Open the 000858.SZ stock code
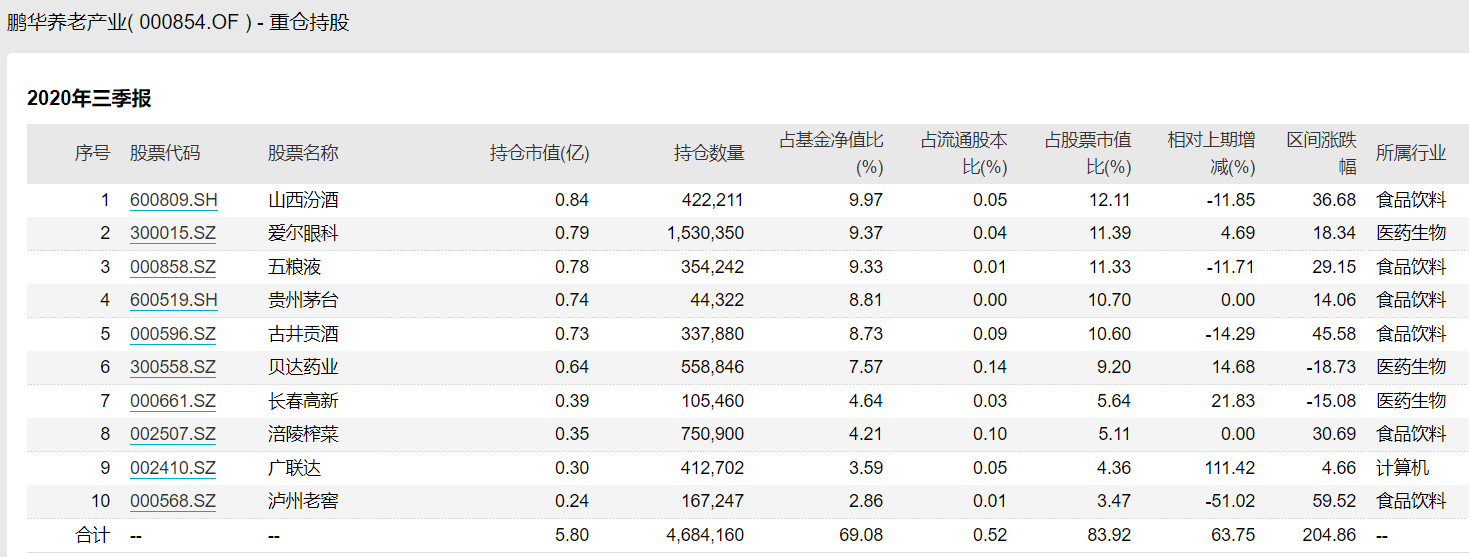Viewport: 1469px width, 557px height. (x=173, y=267)
